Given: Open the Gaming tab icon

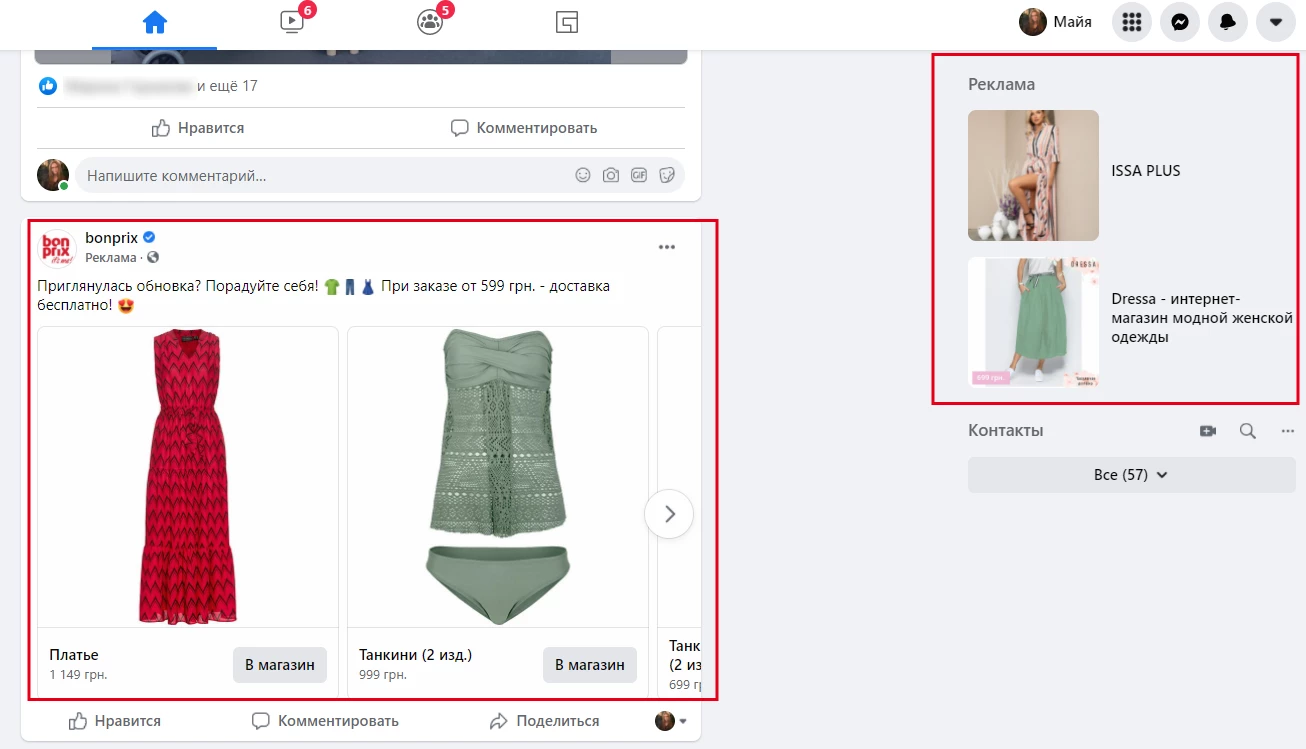Looking at the screenshot, I should (567, 22).
